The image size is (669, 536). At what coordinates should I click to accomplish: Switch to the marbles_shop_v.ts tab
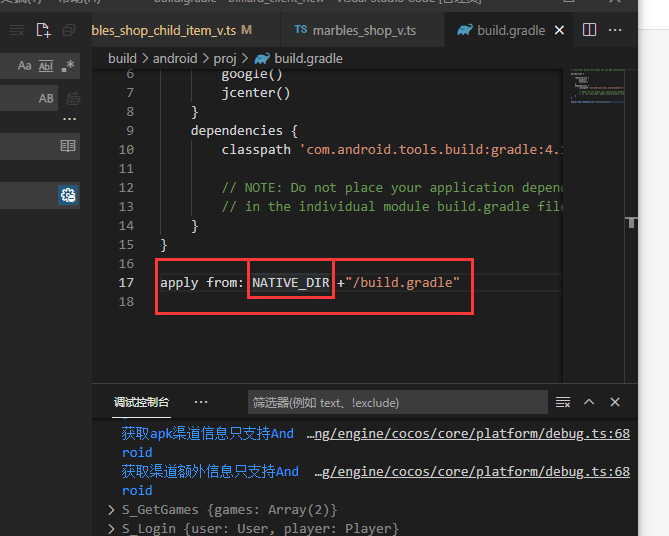click(x=363, y=30)
